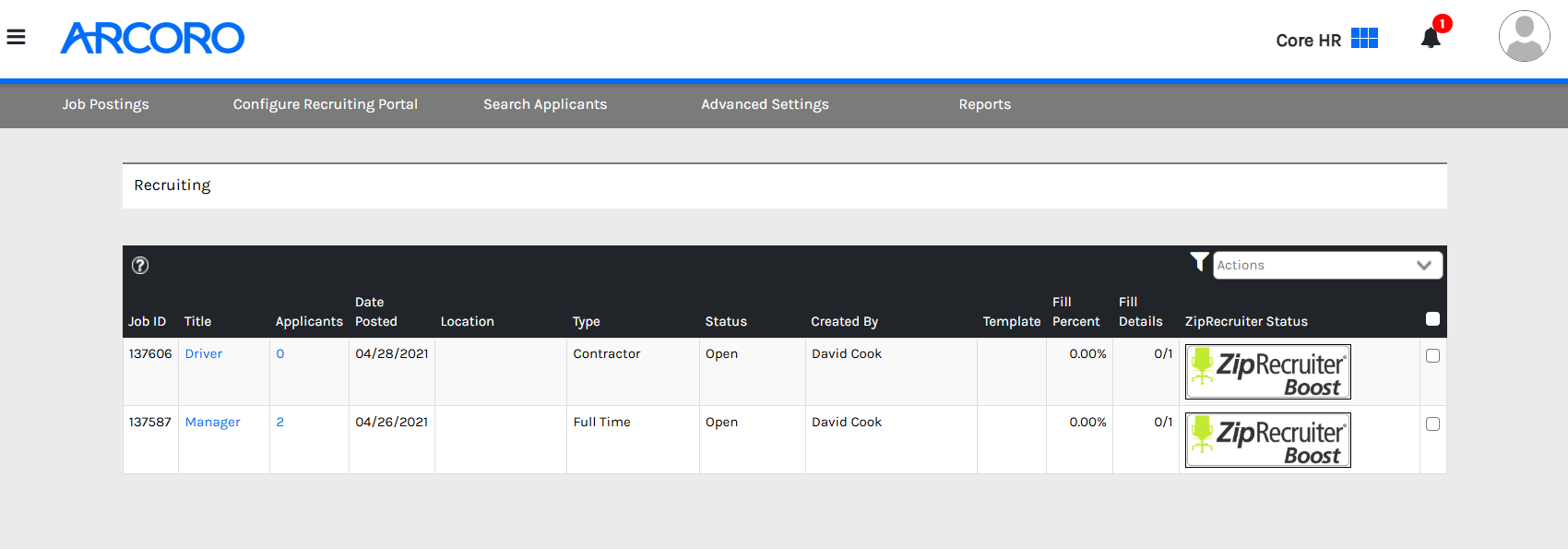Click the Template column header
The width and height of the screenshot is (1568, 549).
tap(1011, 321)
